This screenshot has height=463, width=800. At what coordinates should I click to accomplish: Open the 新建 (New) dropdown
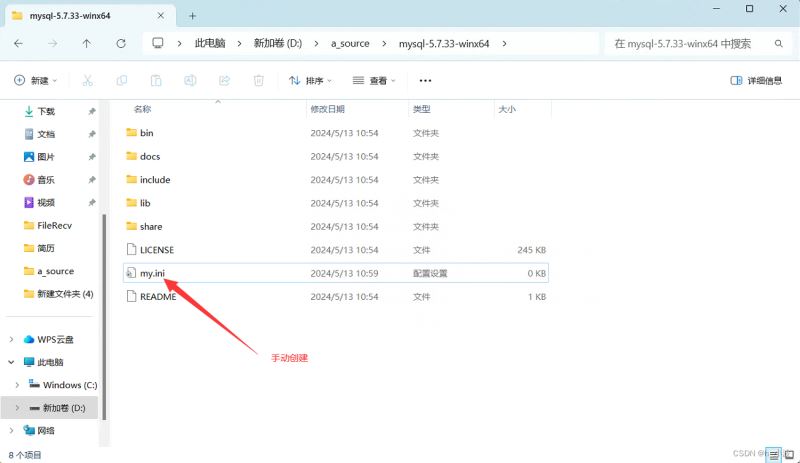pos(36,80)
